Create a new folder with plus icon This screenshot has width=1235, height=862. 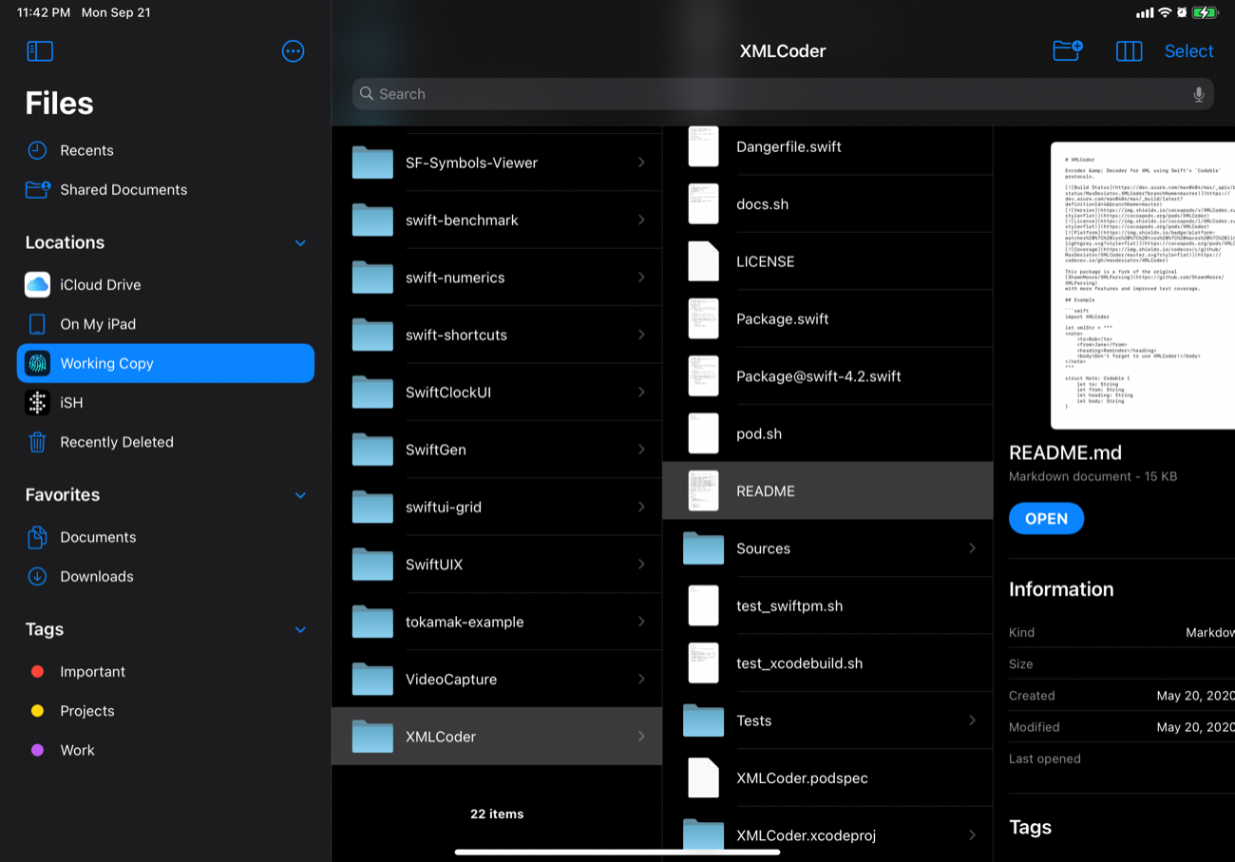point(1067,51)
